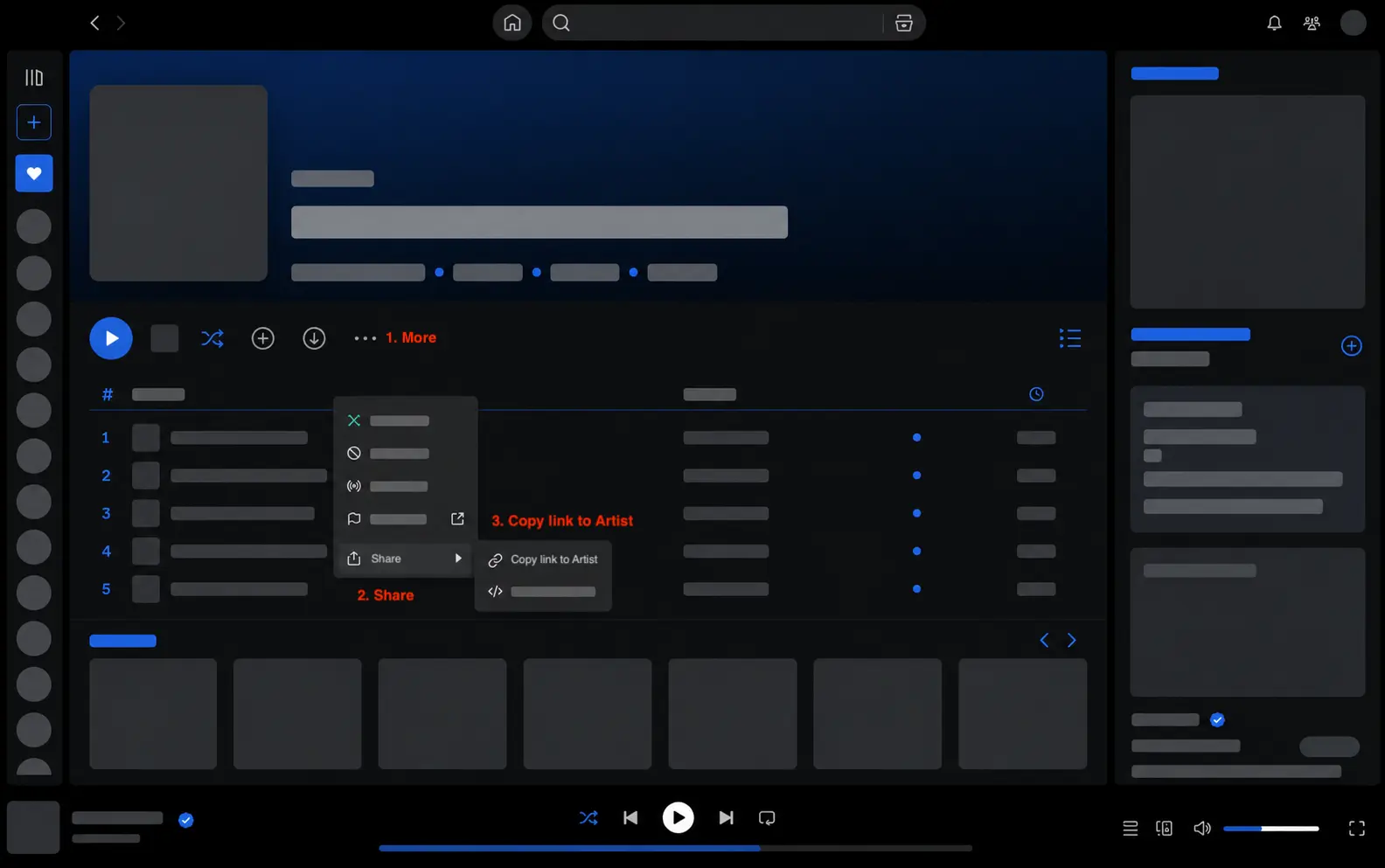Select the radio menu entry
This screenshot has width=1385, height=868.
point(406,486)
